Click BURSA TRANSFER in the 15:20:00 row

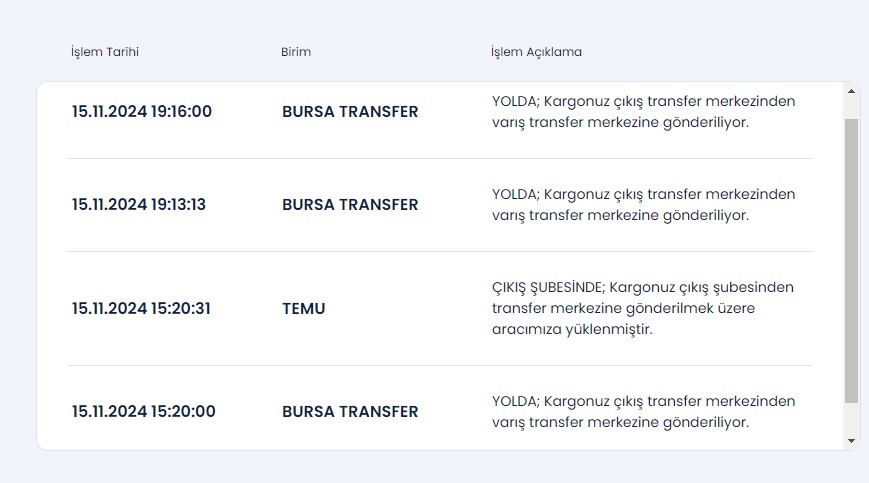350,411
